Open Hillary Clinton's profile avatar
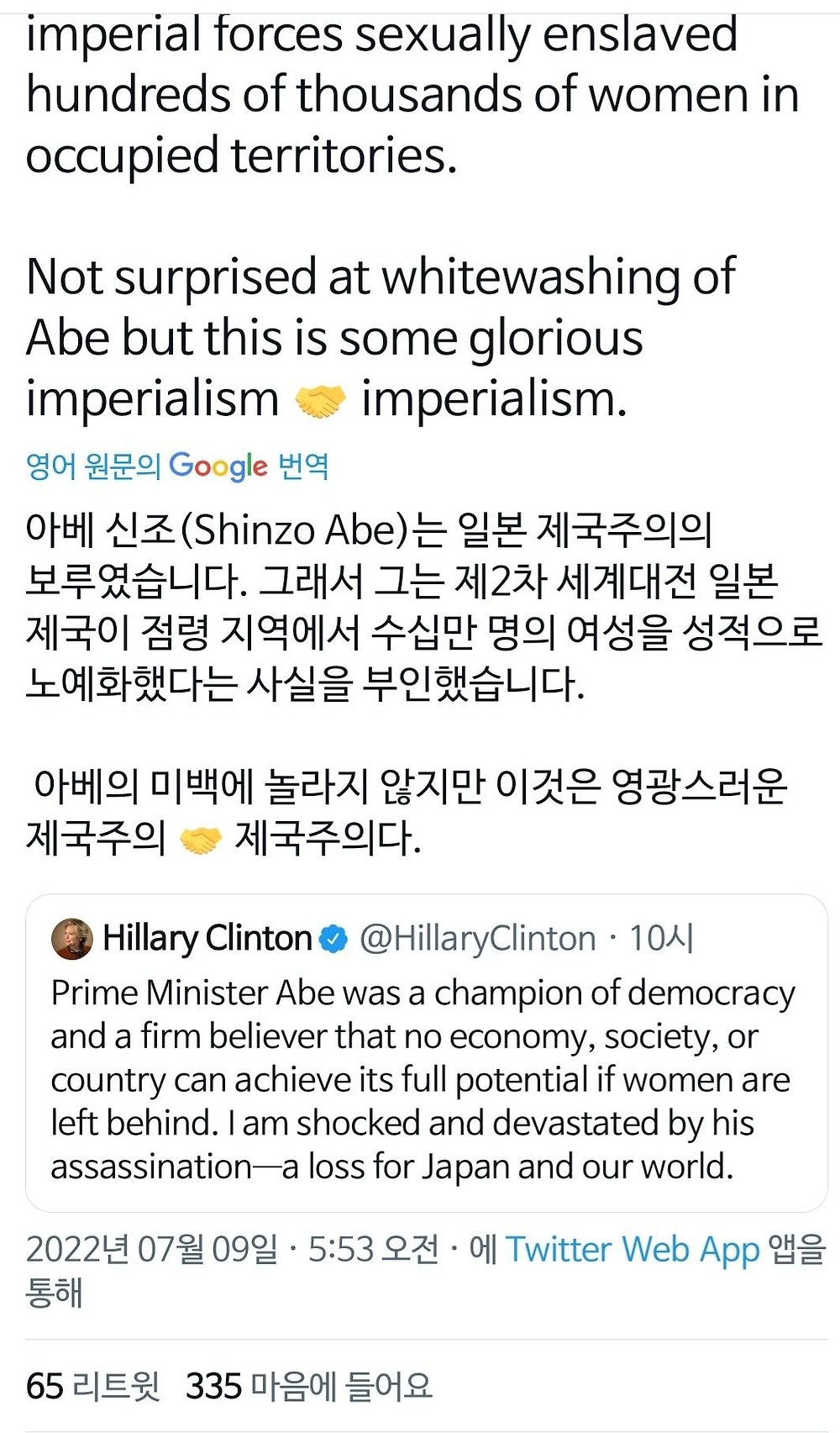 [x=72, y=939]
